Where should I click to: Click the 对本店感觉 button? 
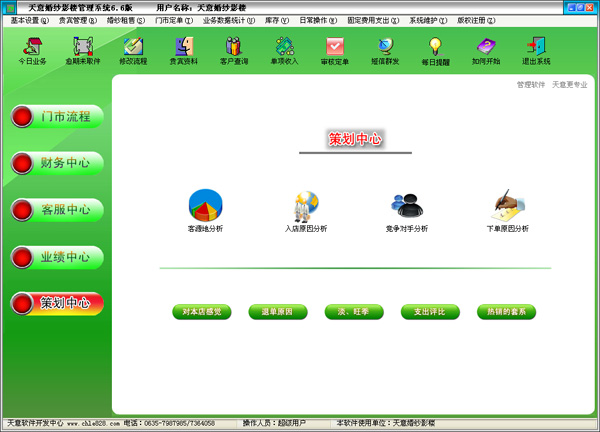click(x=201, y=312)
